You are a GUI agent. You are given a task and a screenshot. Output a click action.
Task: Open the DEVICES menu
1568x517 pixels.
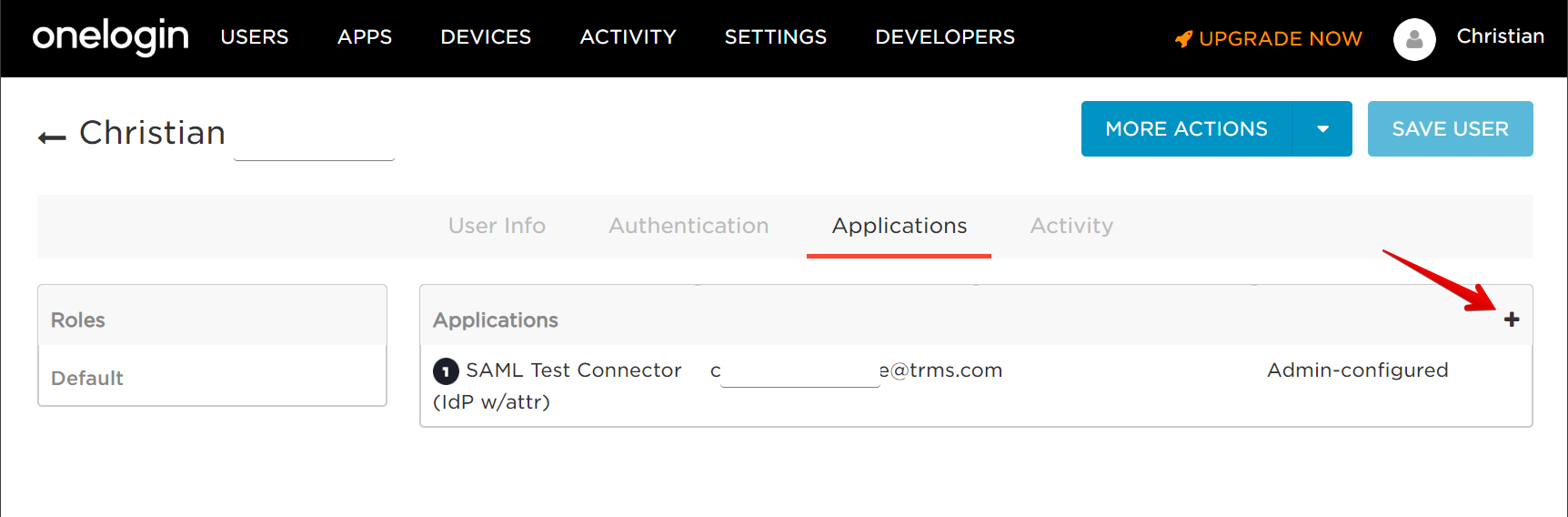[486, 37]
